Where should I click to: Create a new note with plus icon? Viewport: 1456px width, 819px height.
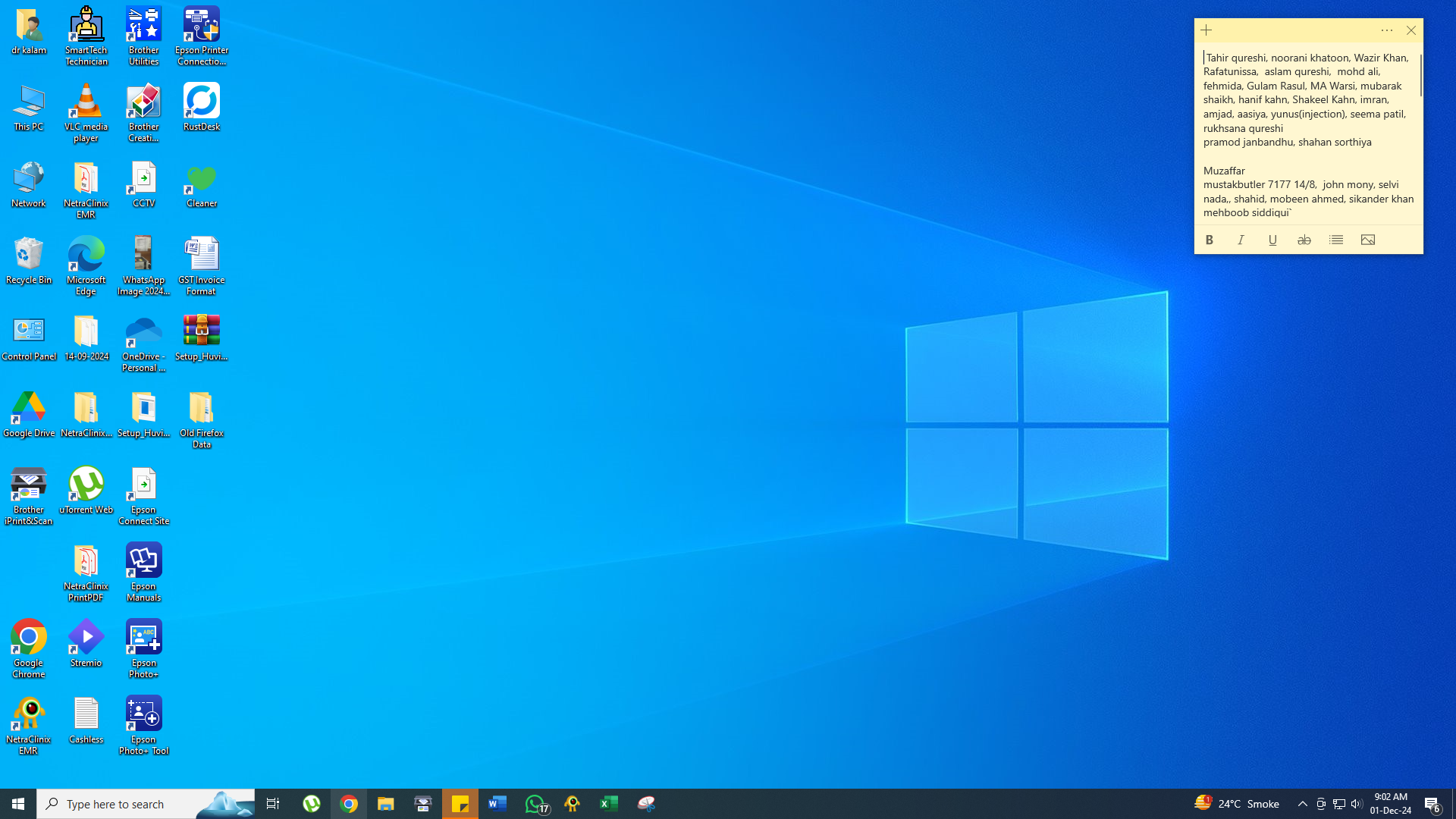point(1207,30)
